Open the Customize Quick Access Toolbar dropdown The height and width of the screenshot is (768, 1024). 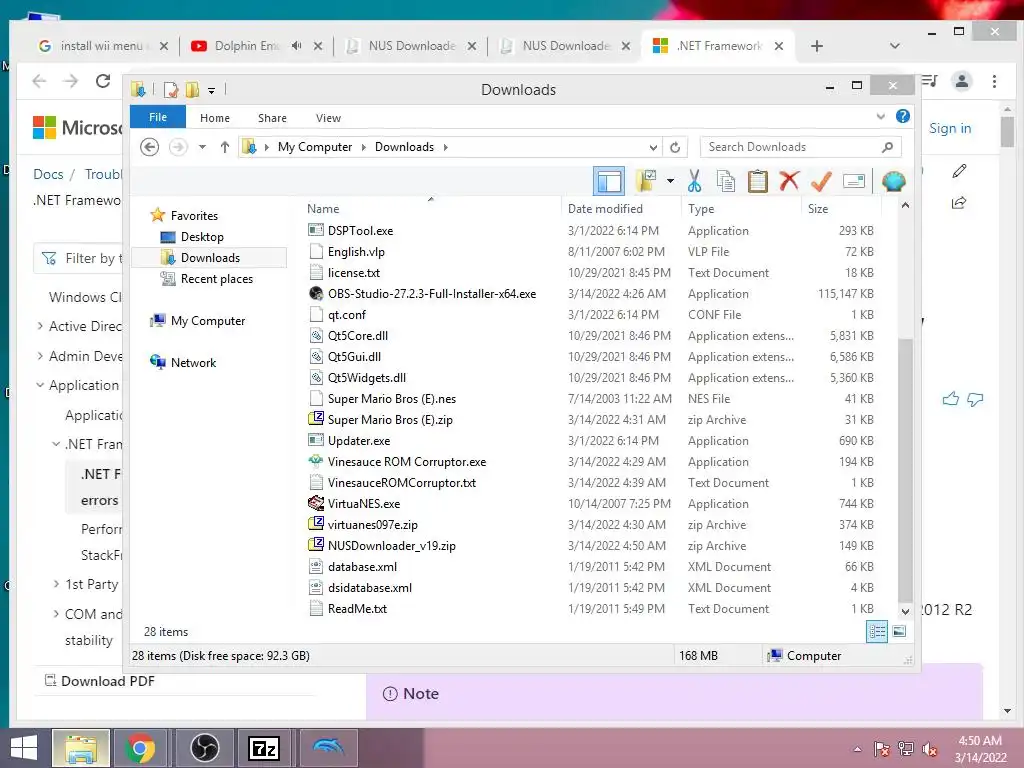tap(212, 90)
